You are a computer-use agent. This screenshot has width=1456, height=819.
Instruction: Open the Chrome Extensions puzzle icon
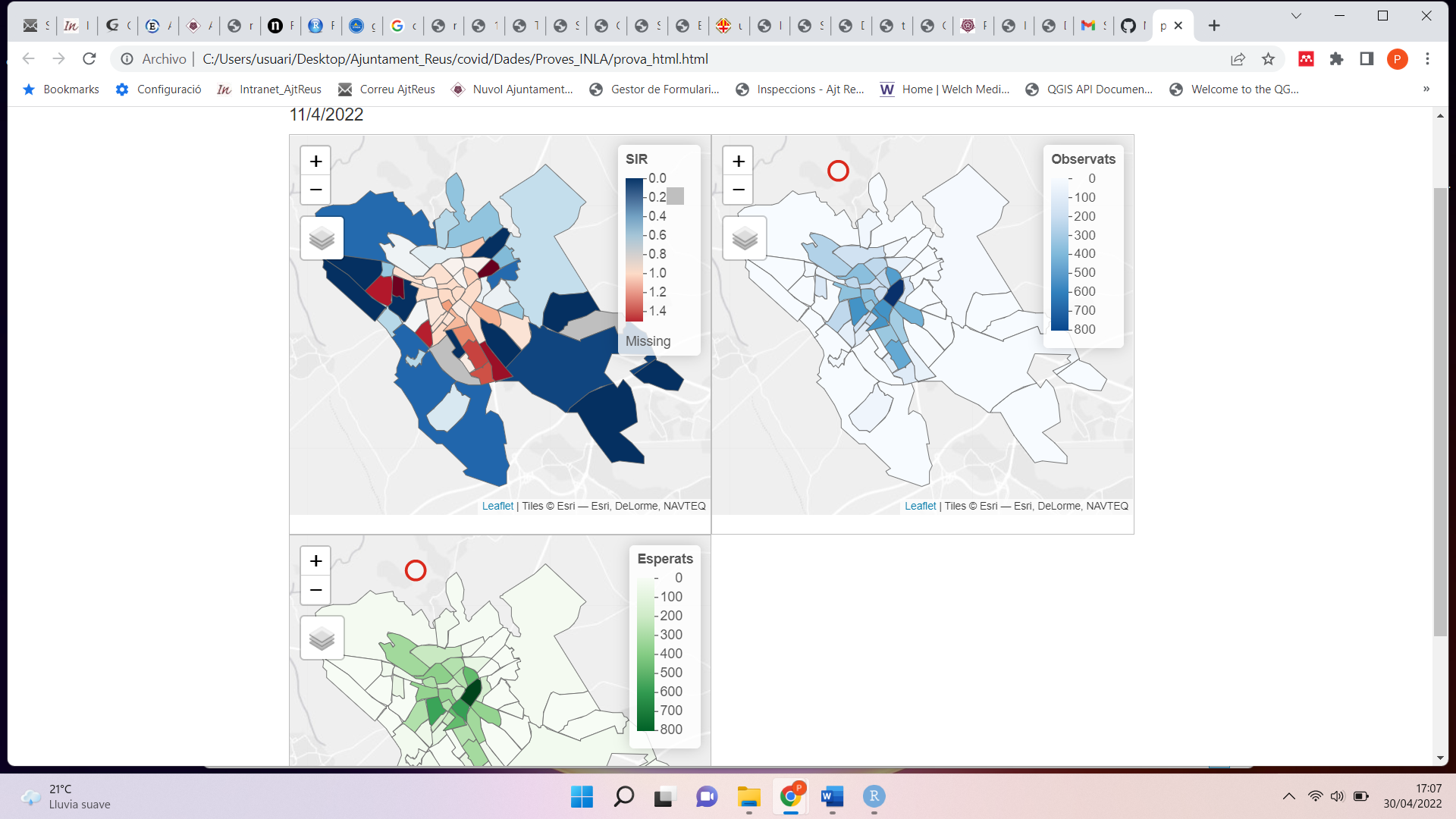[1336, 58]
